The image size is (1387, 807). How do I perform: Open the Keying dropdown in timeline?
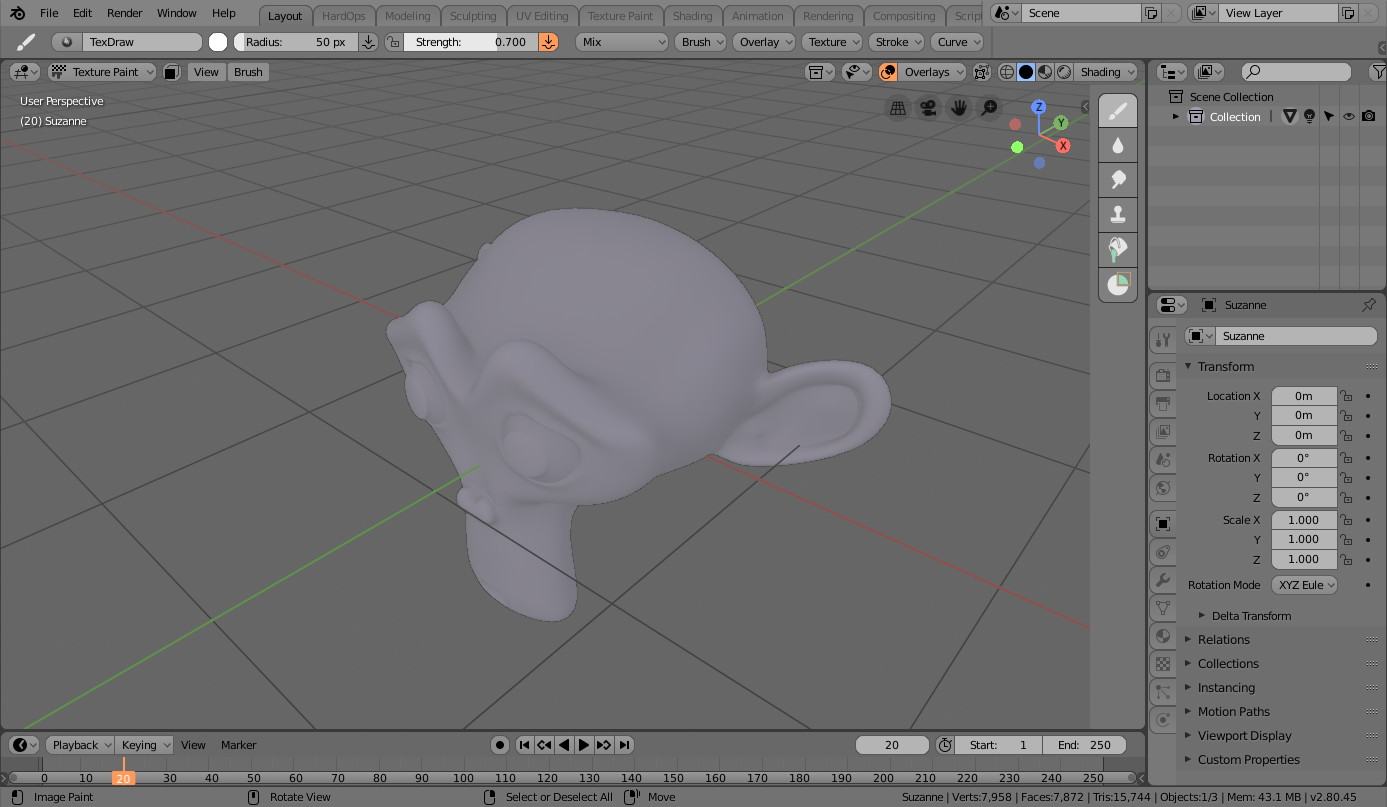pos(145,745)
